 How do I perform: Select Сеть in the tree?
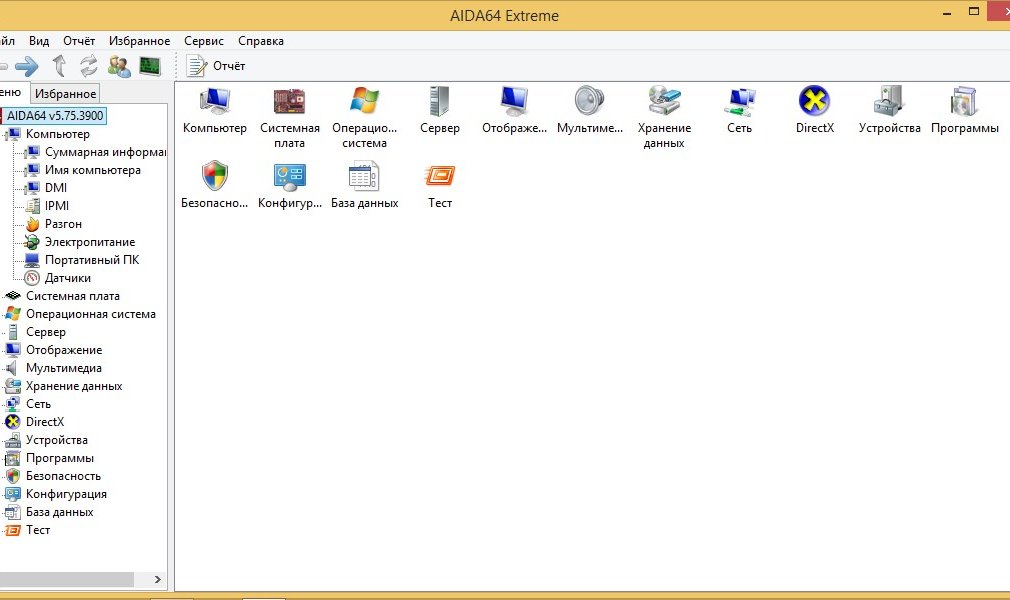click(x=38, y=405)
